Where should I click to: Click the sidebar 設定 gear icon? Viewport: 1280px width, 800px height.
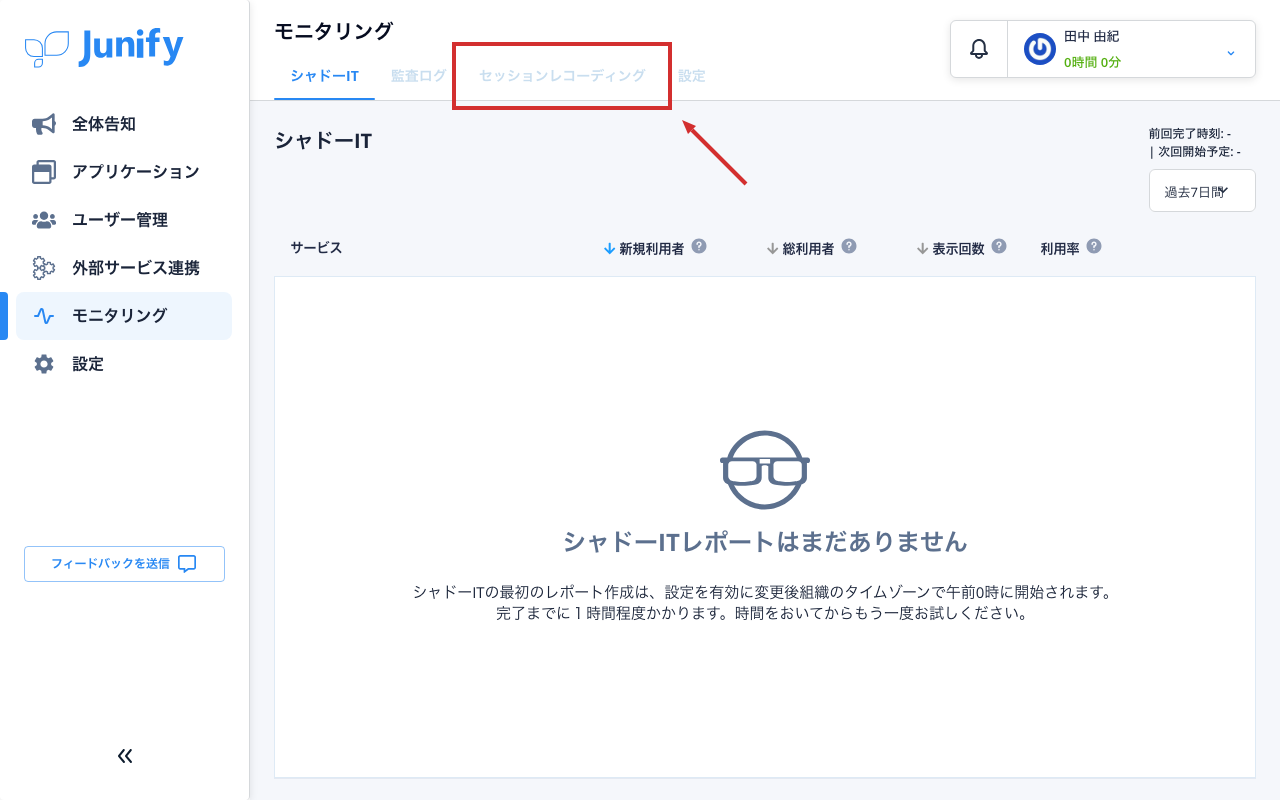coord(44,364)
